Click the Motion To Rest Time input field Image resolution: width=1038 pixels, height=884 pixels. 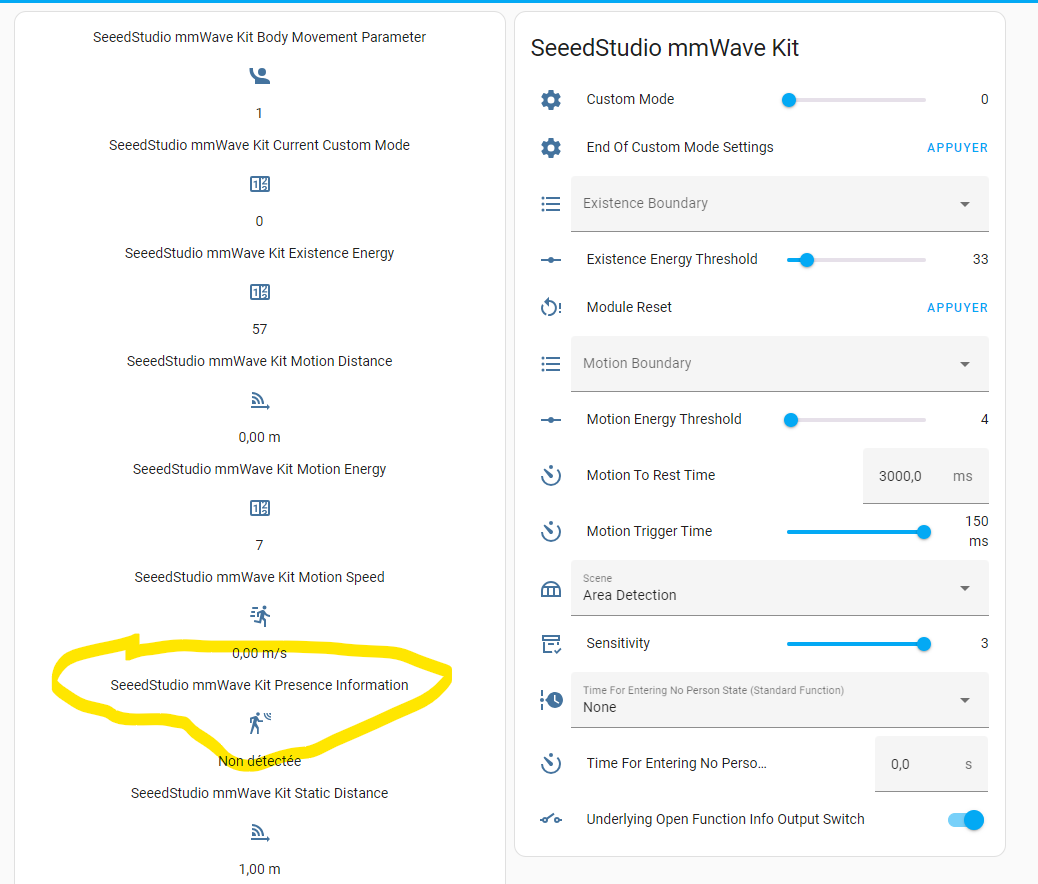click(x=925, y=476)
